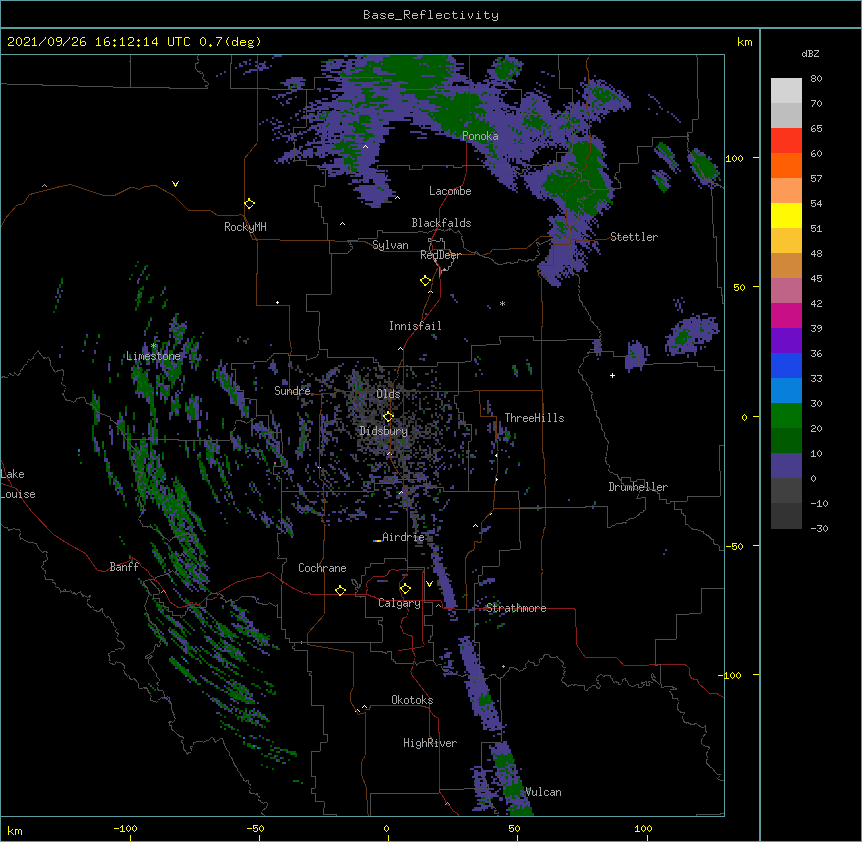862x842 pixels.
Task: Click the Blackfalds label on the map
Action: click(441, 223)
